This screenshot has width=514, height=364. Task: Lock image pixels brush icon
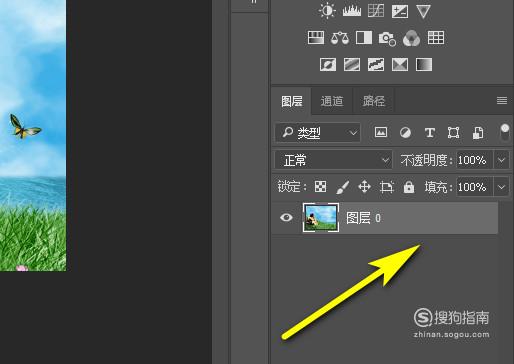(342, 187)
